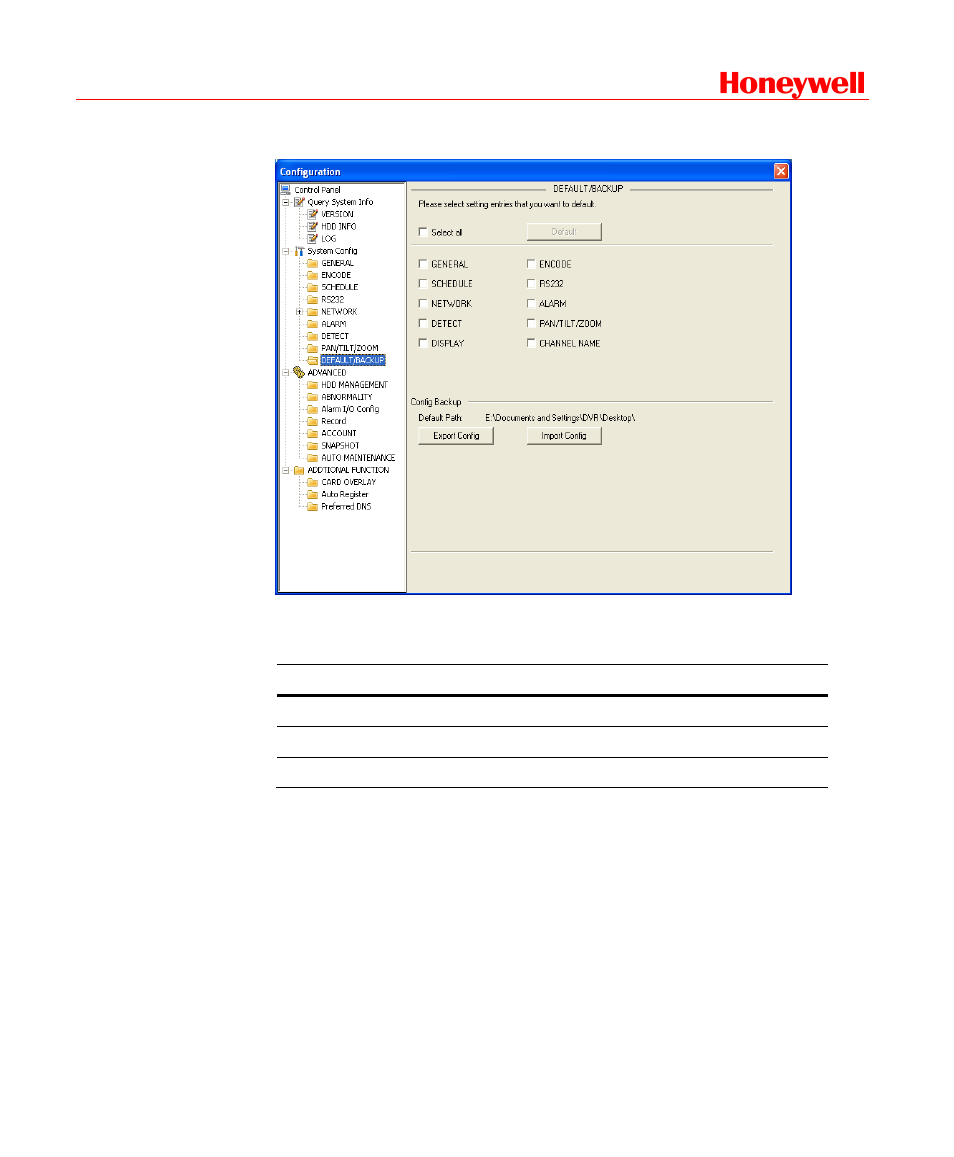Select CARD OVERLAY in the tree
Viewport: 954px width, 1157px height.
(x=348, y=483)
